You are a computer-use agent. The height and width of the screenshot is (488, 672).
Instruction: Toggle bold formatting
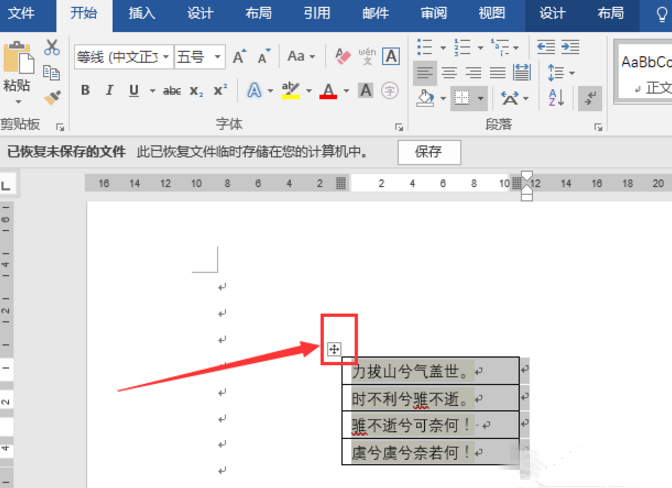coord(85,90)
